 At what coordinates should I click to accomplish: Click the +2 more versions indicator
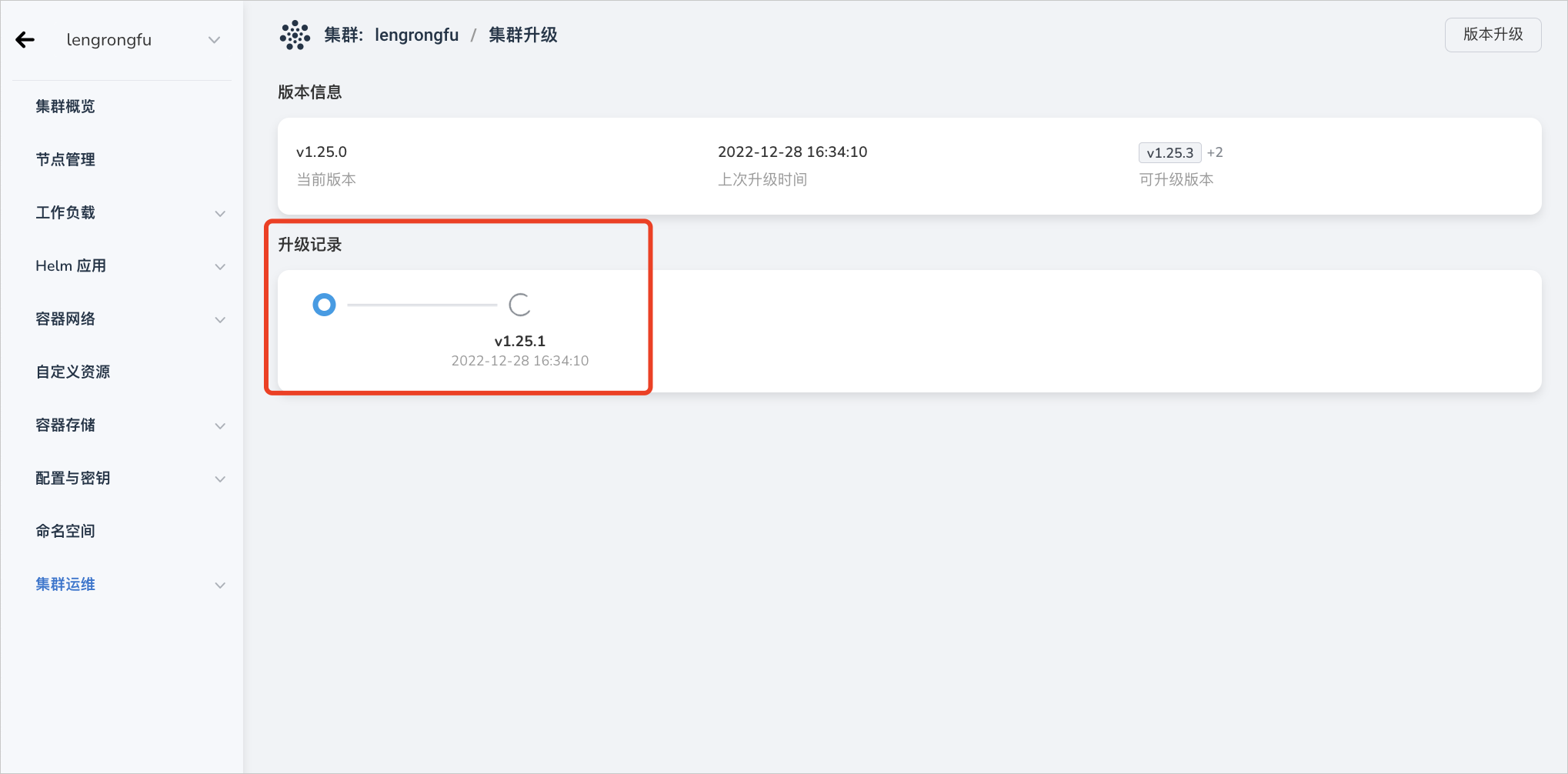(1215, 152)
